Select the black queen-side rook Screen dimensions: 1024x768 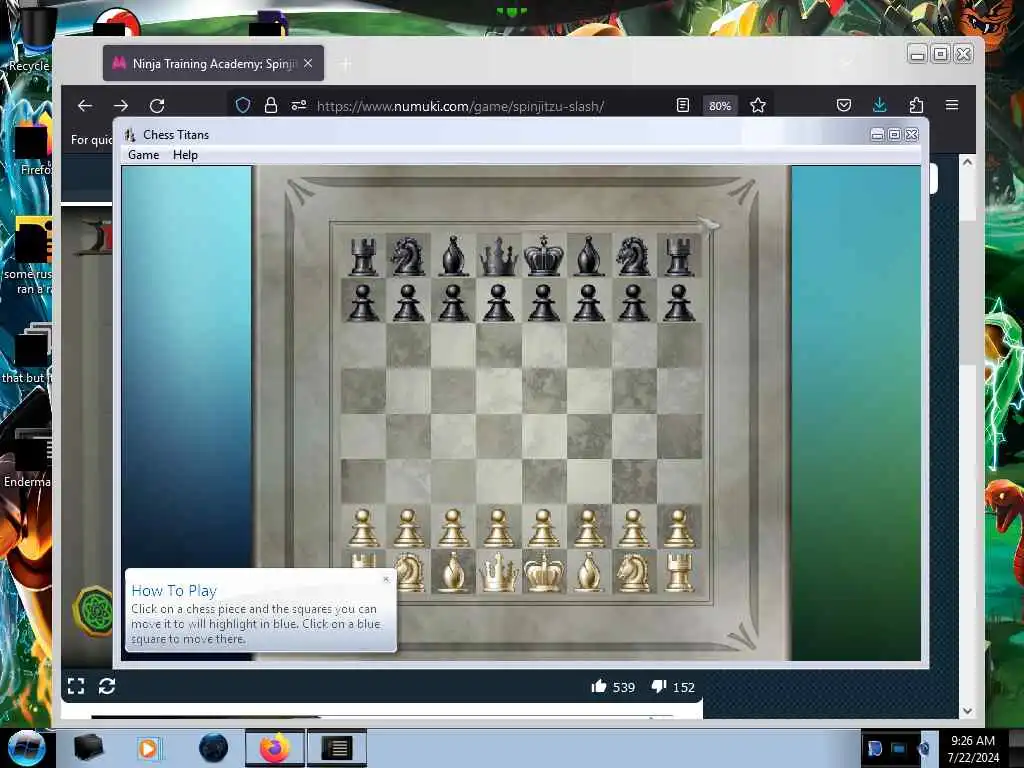[363, 256]
